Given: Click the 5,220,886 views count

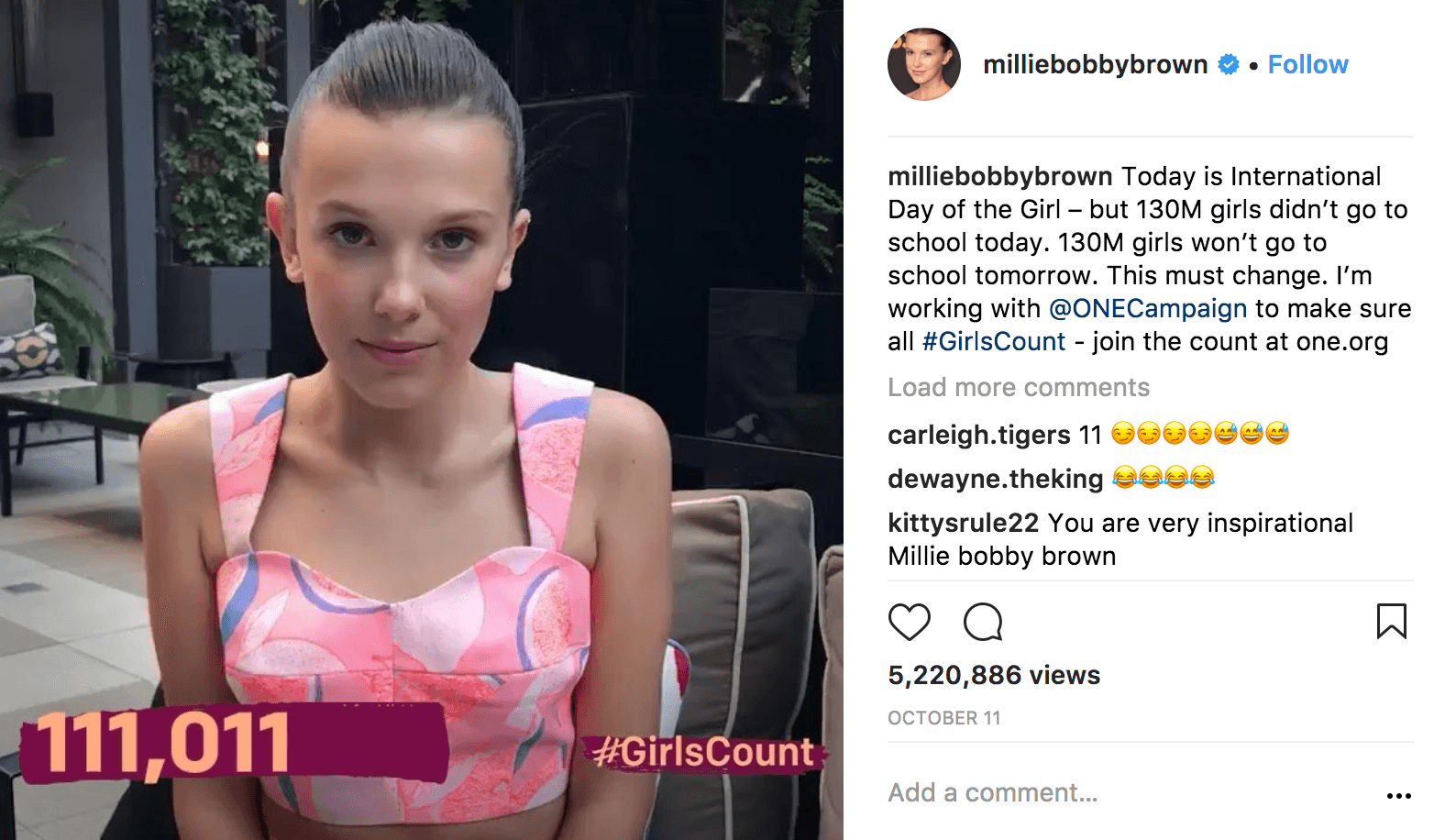Looking at the screenshot, I should tap(994, 675).
